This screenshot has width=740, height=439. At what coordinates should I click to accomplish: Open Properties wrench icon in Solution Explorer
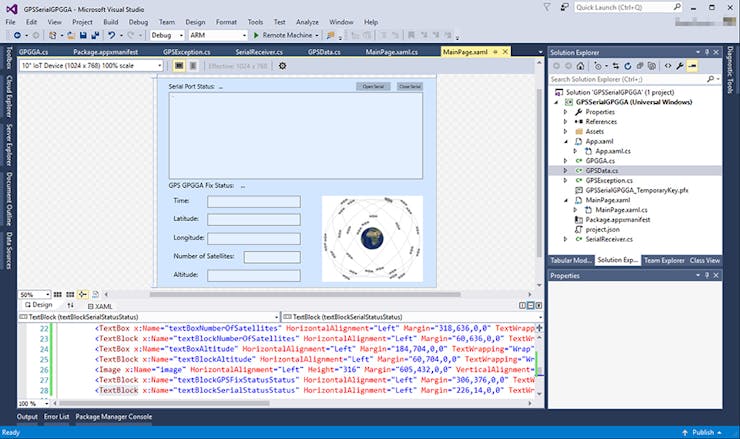pos(680,66)
